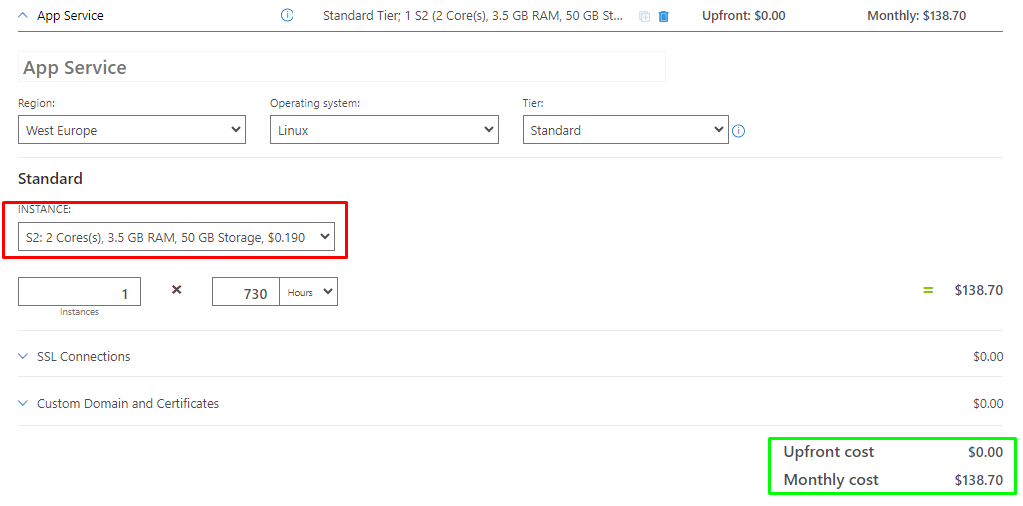Open the Region dropdown showing West Europe
1023x506 pixels.
132,130
